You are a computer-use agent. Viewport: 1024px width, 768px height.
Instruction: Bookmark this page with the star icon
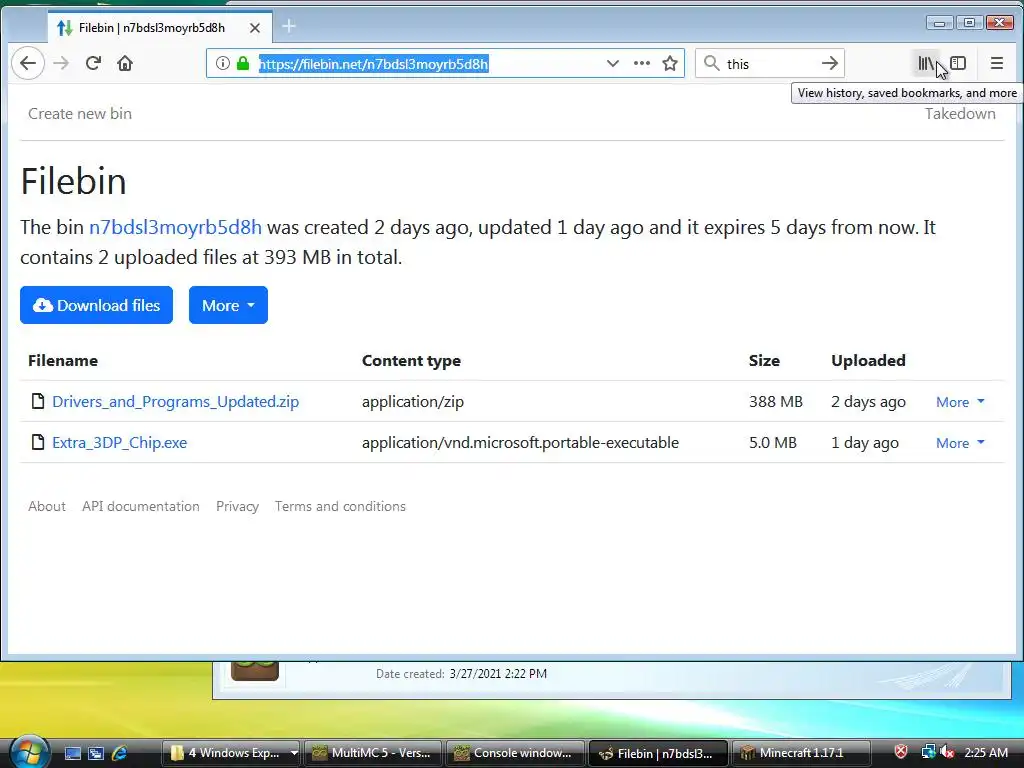coord(669,63)
